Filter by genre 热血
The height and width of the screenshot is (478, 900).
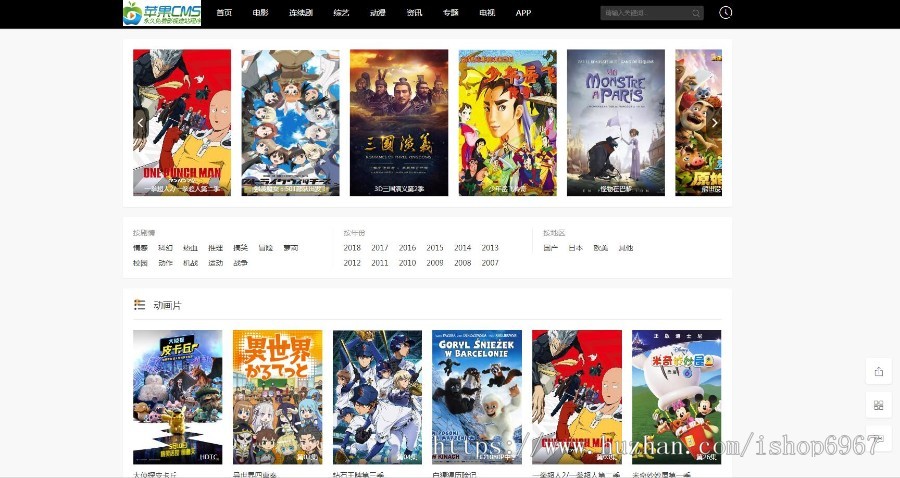pos(191,248)
